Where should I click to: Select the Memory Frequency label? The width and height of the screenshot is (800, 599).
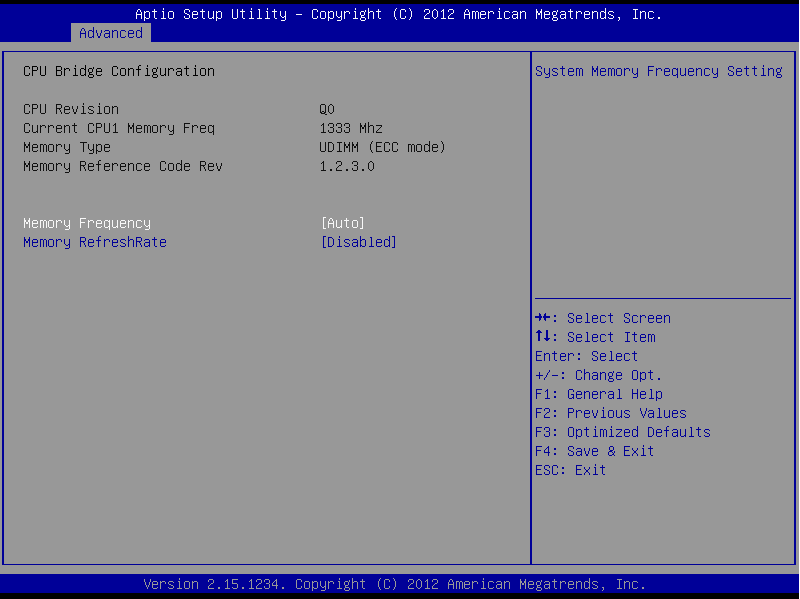pyautogui.click(x=87, y=223)
